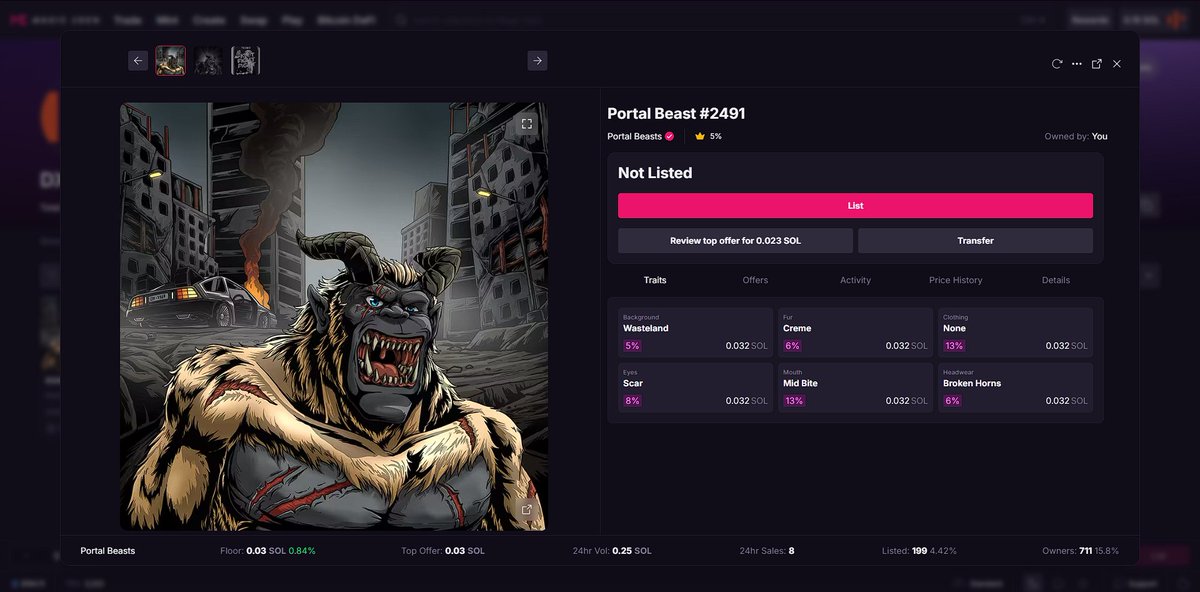Switch to the Traits tab
The height and width of the screenshot is (592, 1200).
click(655, 280)
